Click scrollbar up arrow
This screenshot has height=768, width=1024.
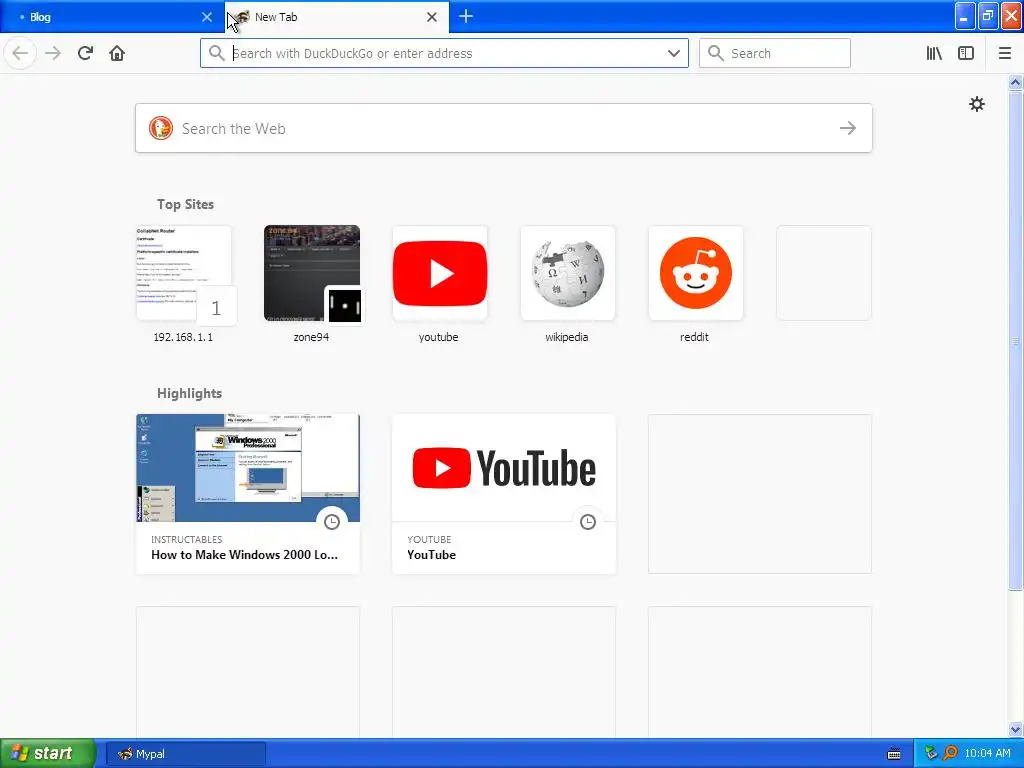point(1015,82)
